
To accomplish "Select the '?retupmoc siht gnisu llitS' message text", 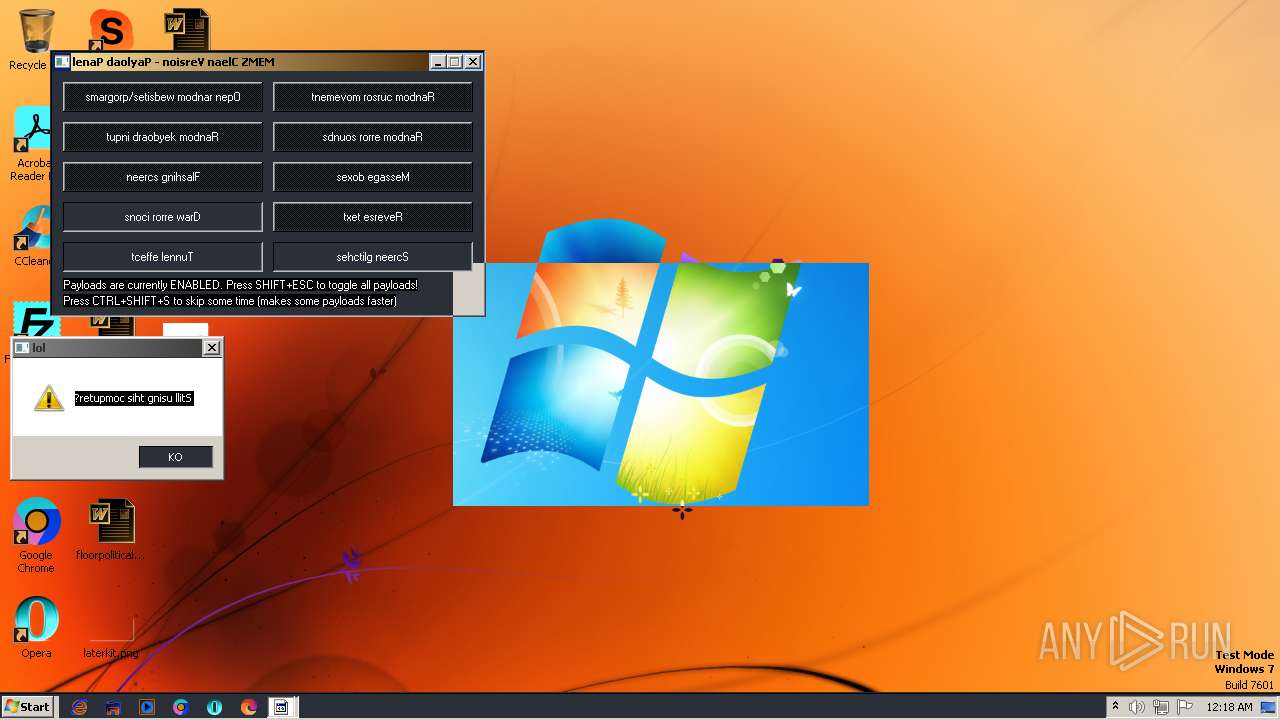I will (x=134, y=398).
